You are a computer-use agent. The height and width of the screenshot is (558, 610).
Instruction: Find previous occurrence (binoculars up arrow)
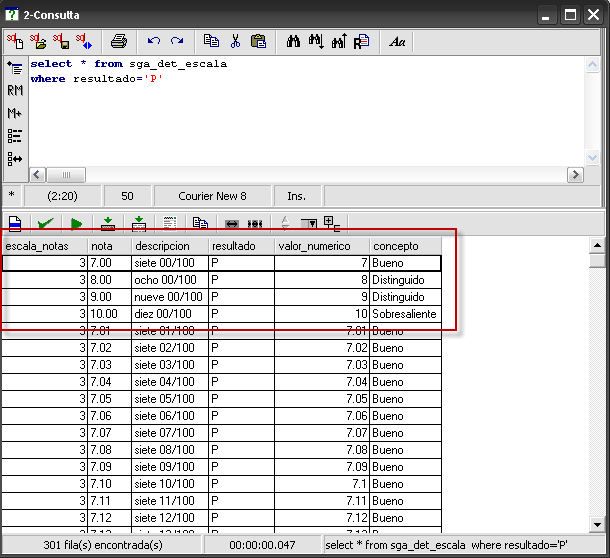pyautogui.click(x=339, y=41)
